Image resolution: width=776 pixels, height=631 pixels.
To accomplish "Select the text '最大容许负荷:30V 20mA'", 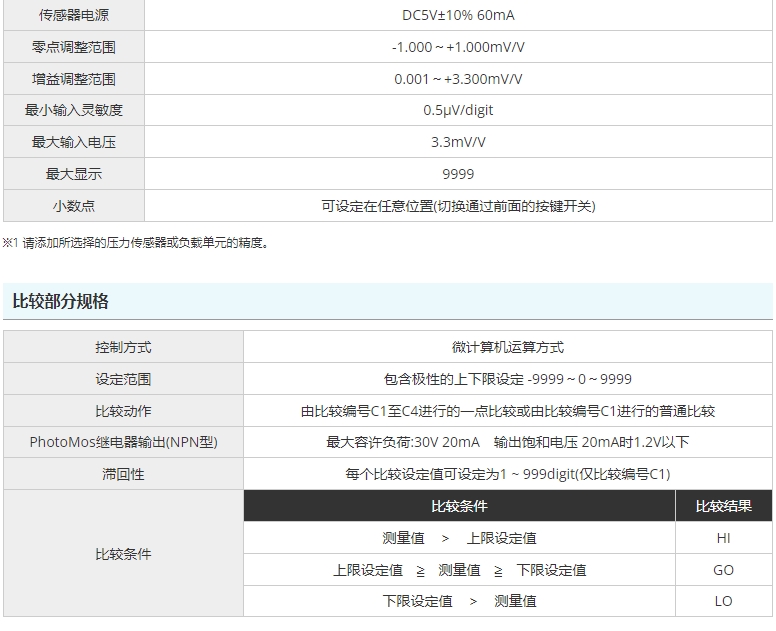I will click(403, 442).
